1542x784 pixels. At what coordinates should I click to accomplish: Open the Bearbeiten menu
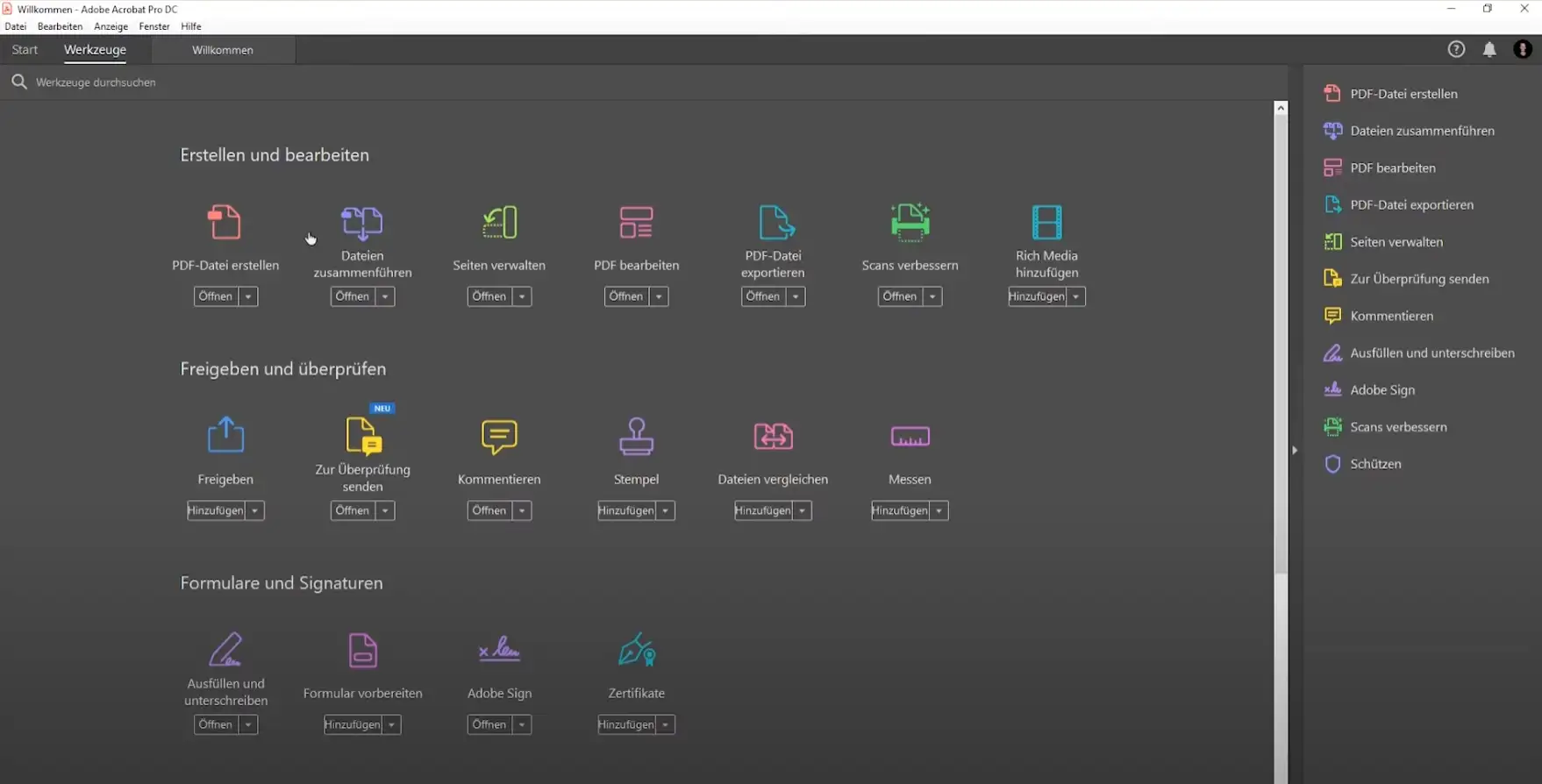tap(60, 26)
